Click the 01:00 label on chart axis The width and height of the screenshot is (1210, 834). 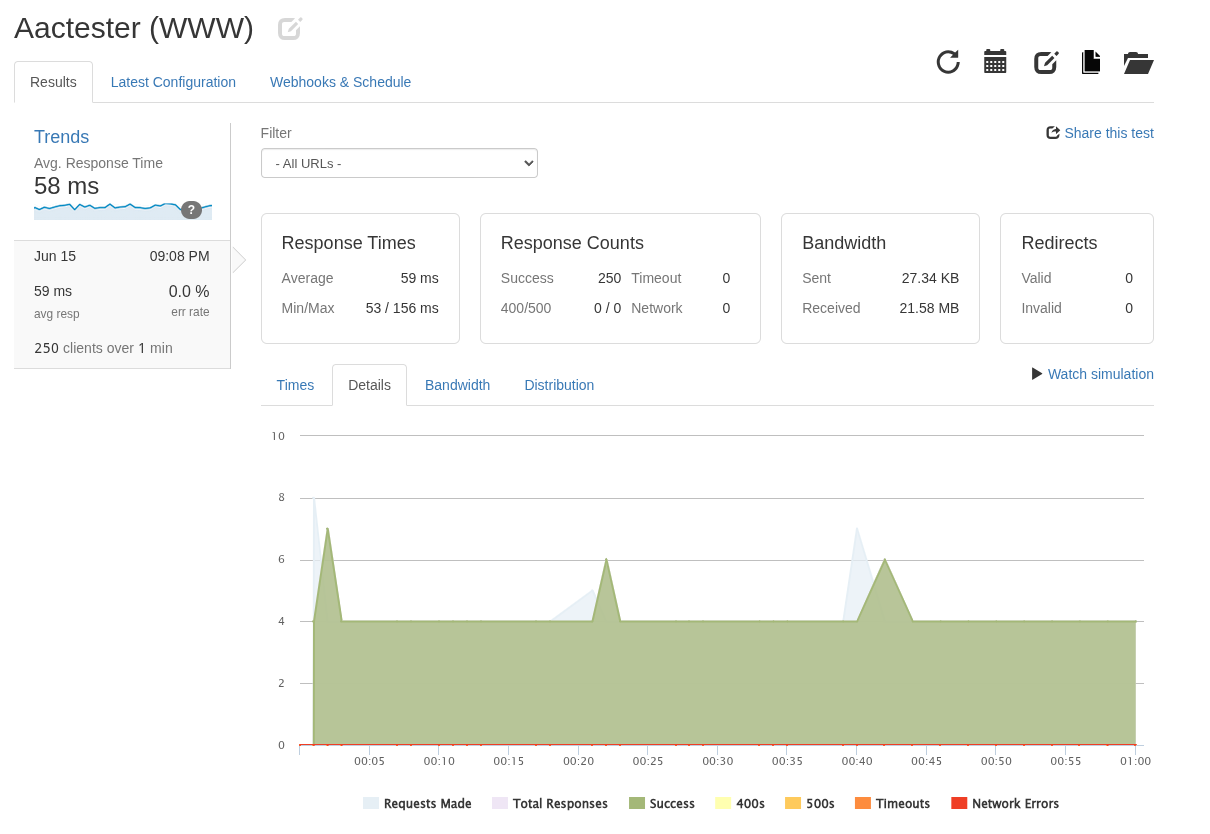(1135, 761)
